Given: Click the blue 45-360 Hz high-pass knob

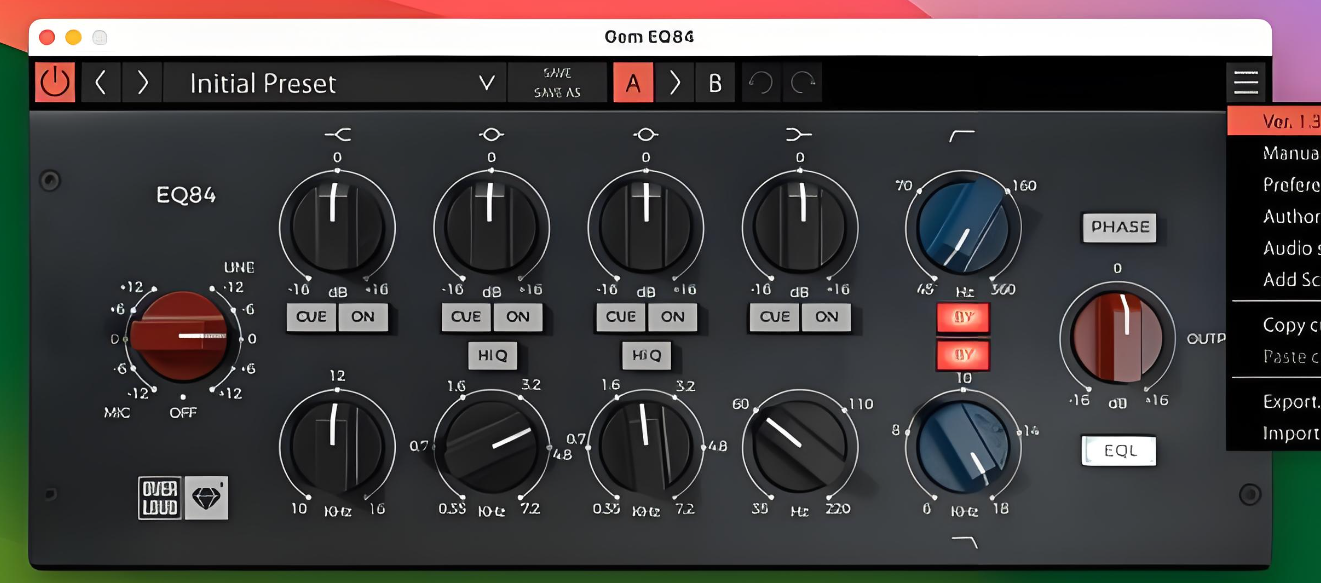Looking at the screenshot, I should point(963,226).
